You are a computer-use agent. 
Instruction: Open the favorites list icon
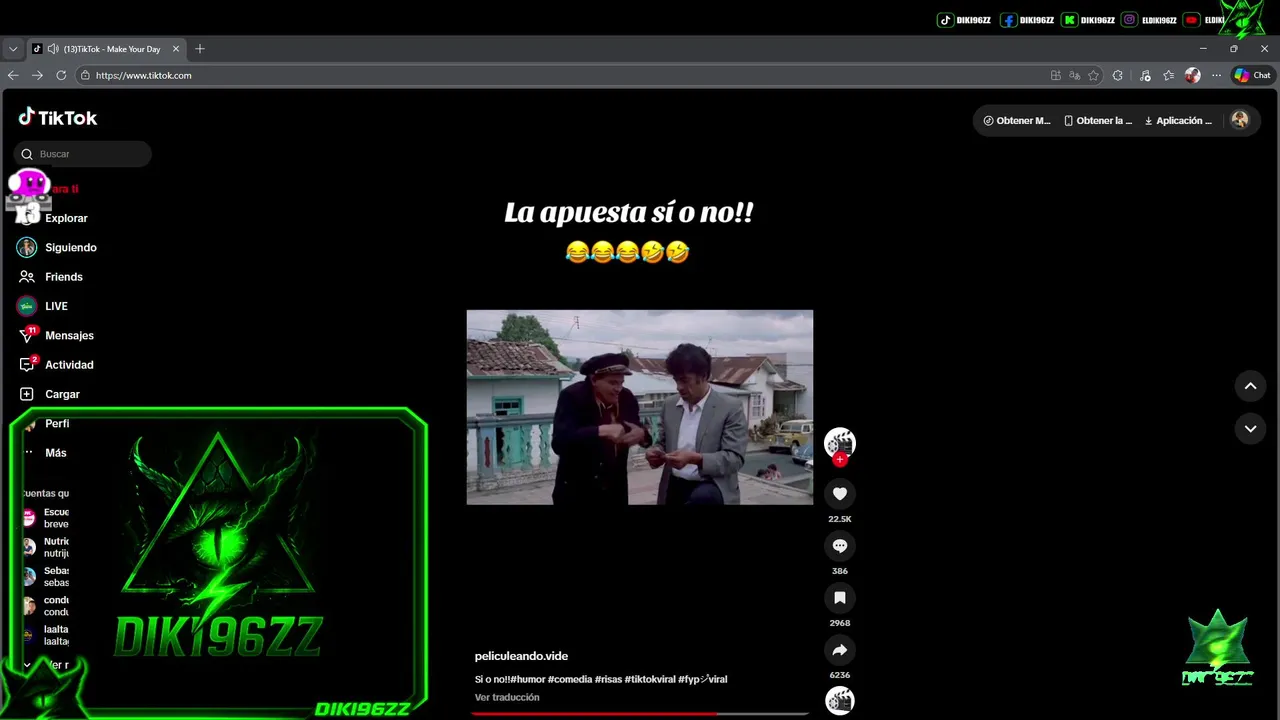pyautogui.click(x=1169, y=75)
